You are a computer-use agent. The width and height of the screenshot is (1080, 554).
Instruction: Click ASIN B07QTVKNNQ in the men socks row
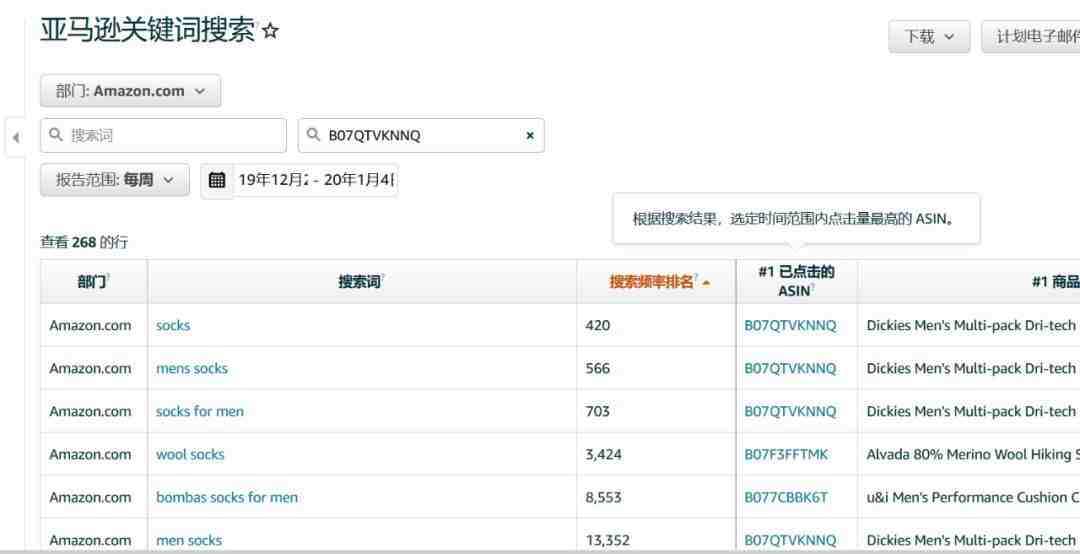790,541
